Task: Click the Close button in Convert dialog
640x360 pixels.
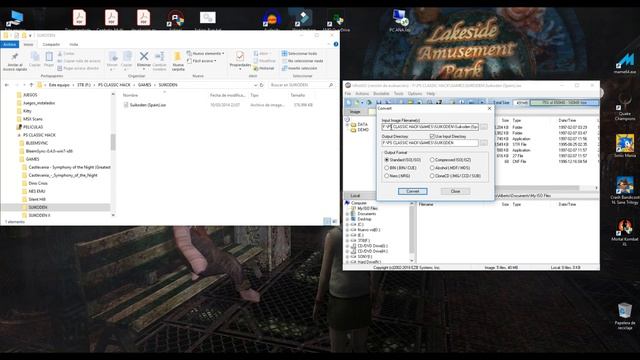Action: [455, 191]
